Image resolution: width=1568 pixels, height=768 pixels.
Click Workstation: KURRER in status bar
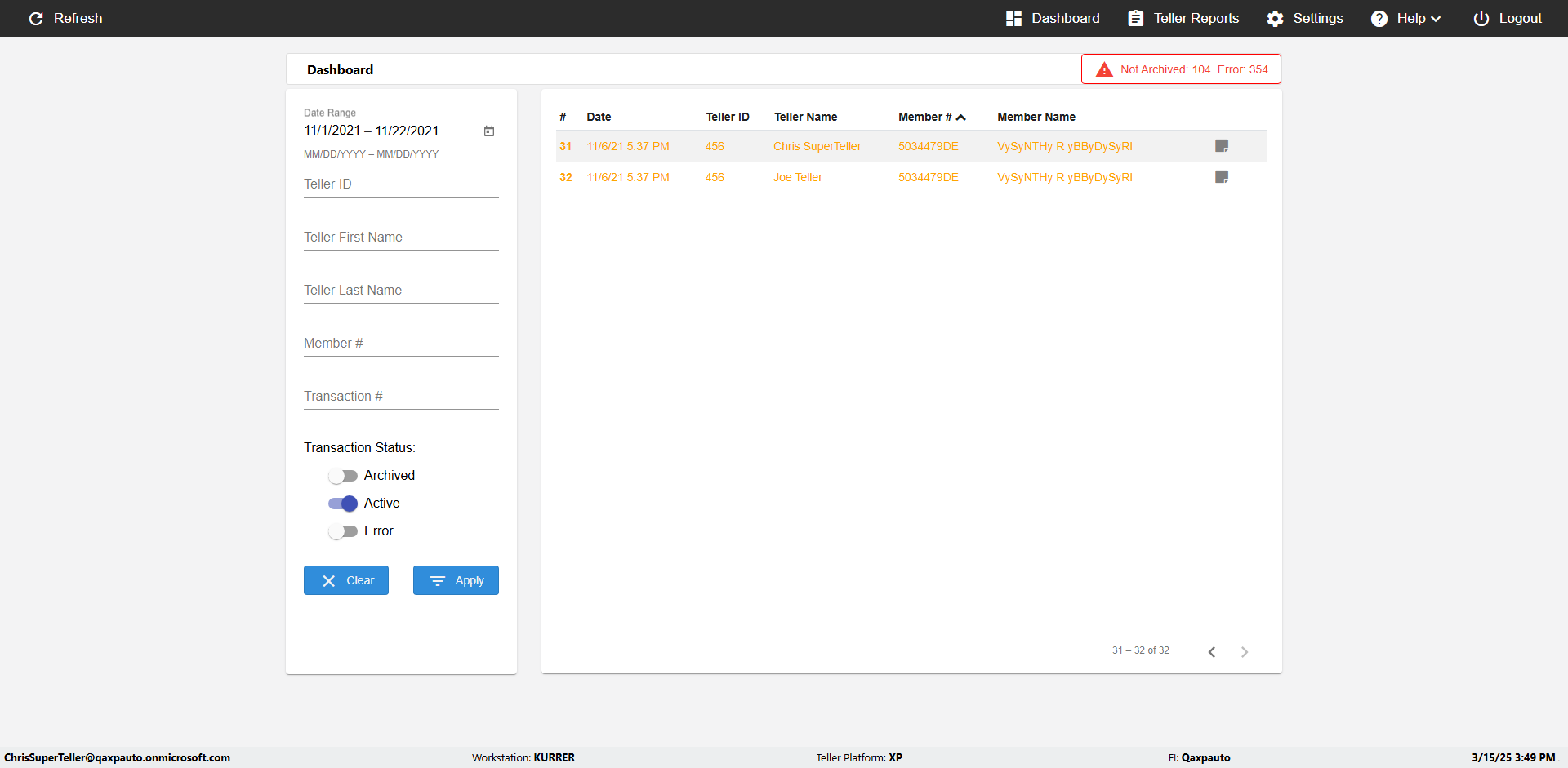point(523,757)
